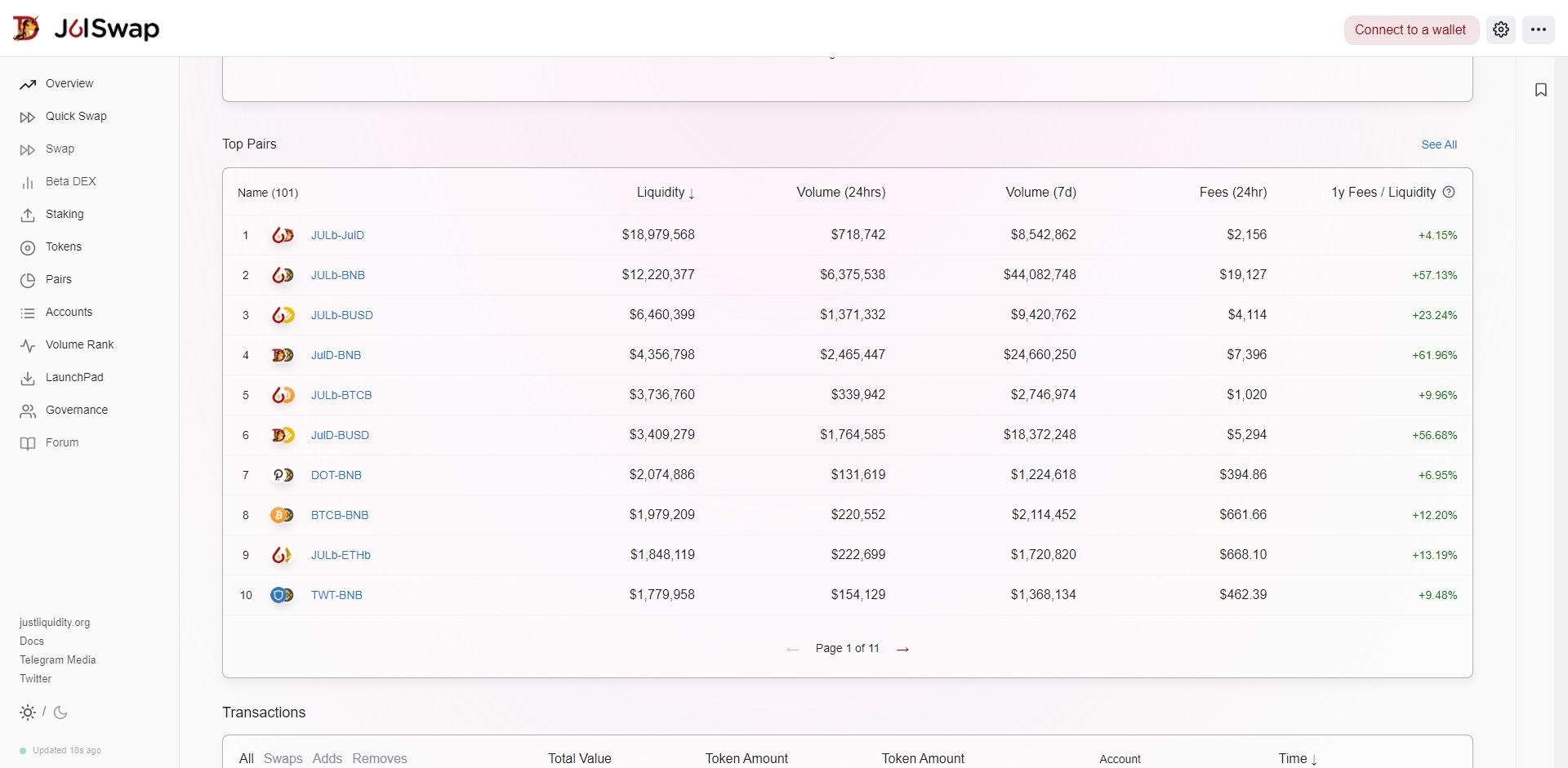Open the JULb-BNB pair link

click(x=338, y=275)
